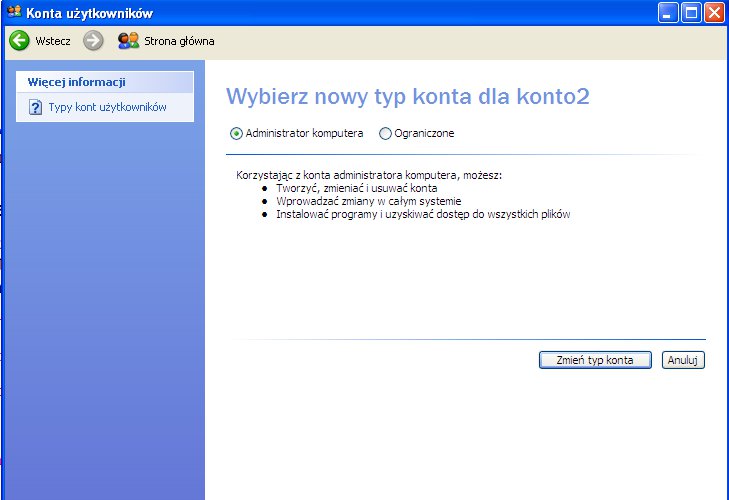Click the grey forward arrow icon
Viewport: 729px width, 500px height.
(93, 40)
